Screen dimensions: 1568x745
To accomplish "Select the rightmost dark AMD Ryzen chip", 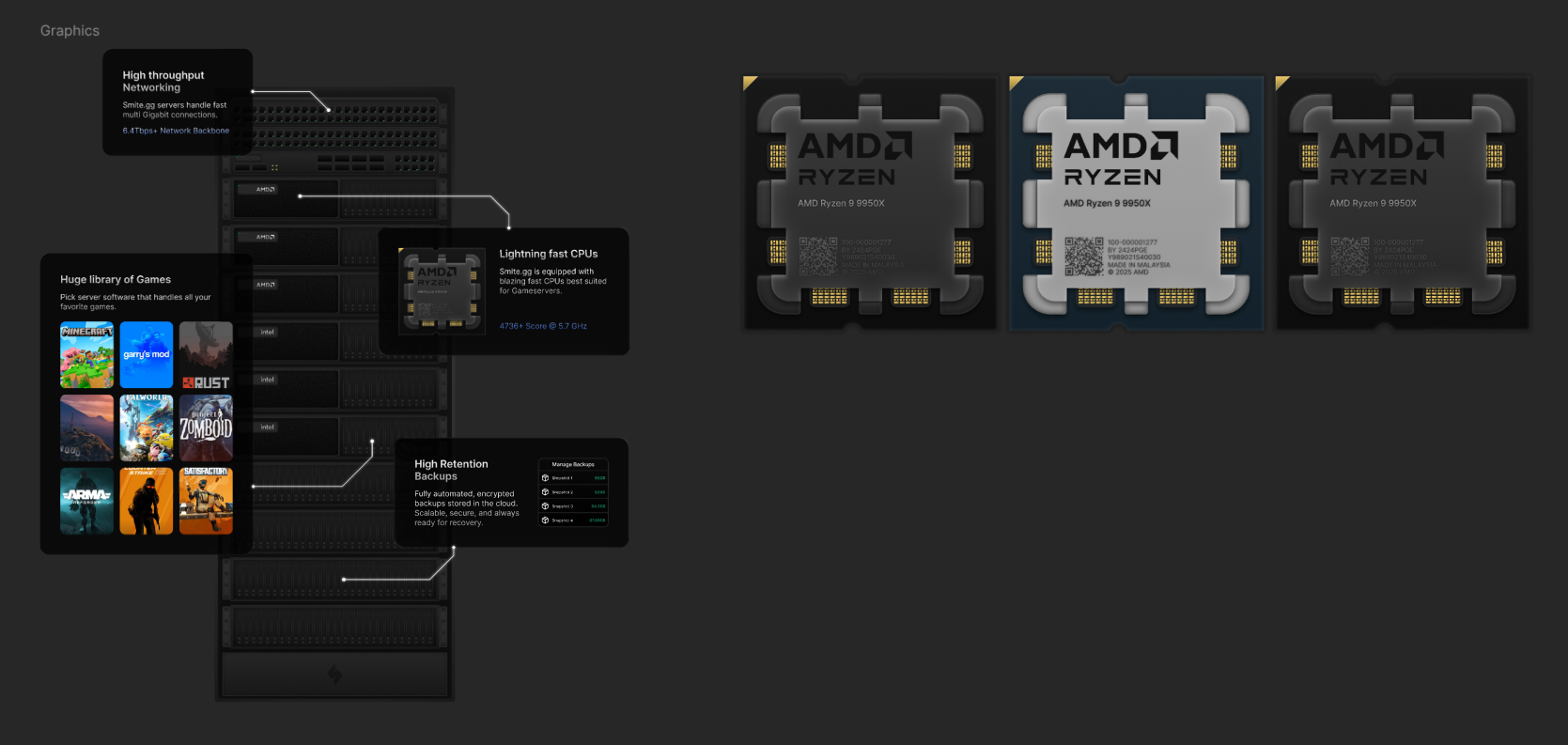I will click(1402, 204).
